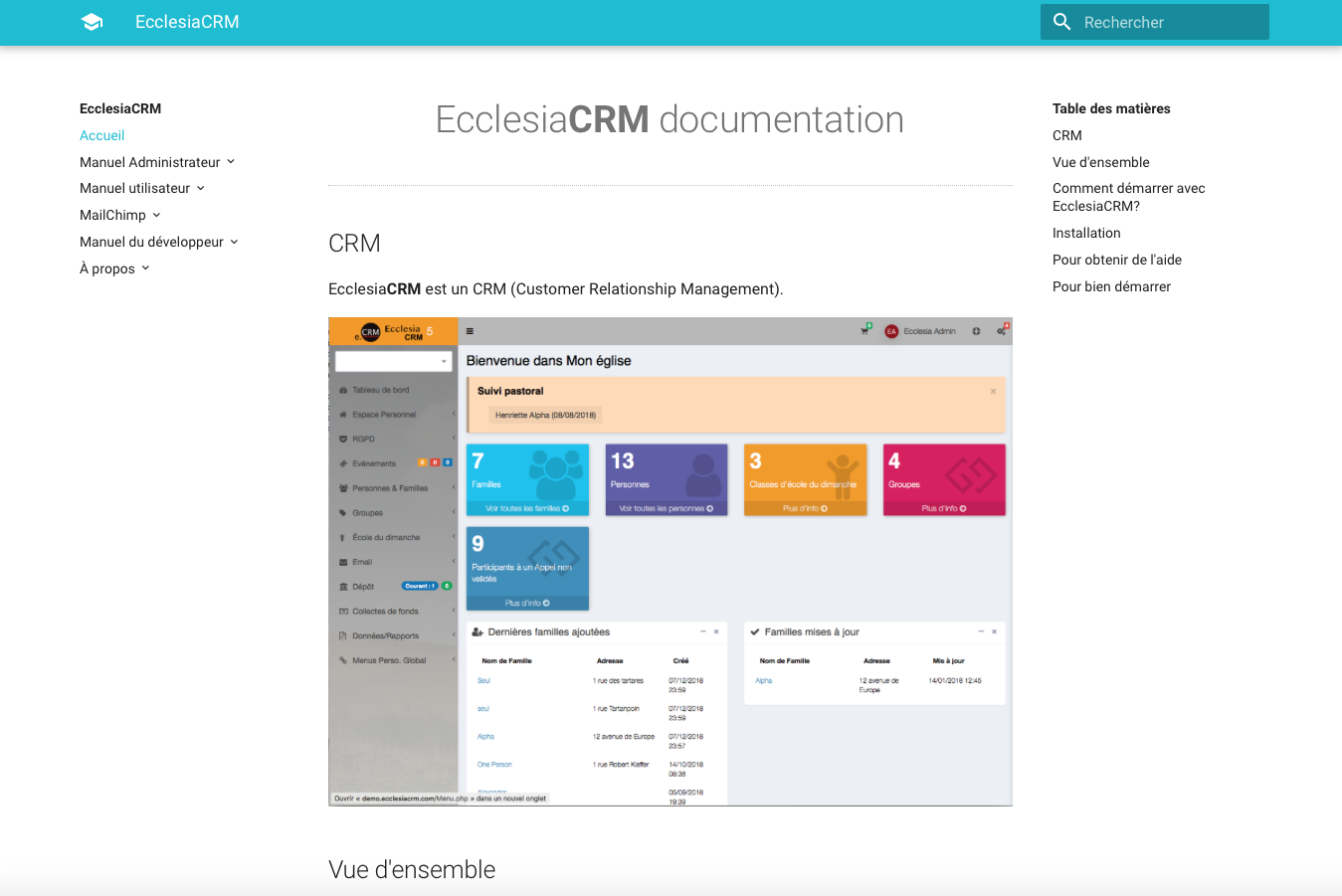Select Vue d'ensemble in table of contents
Image resolution: width=1342 pixels, height=896 pixels.
coord(1100,162)
